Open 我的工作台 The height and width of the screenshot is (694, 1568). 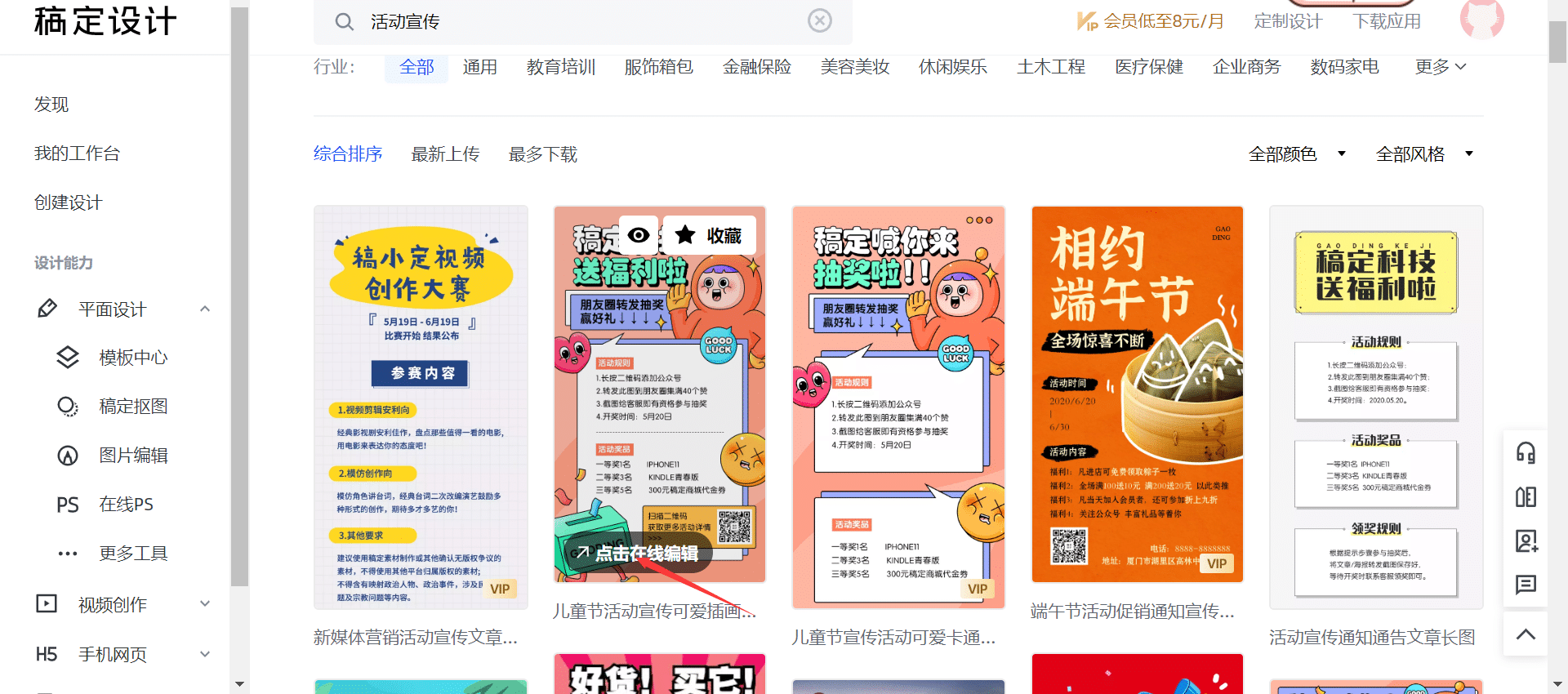[77, 153]
